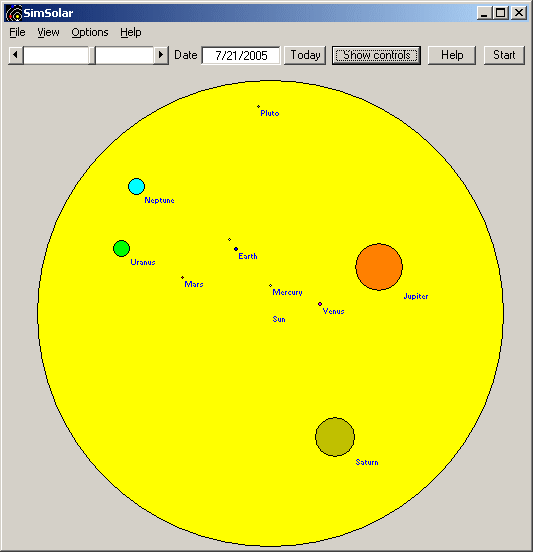Click the small Pluto dot

(x=258, y=106)
